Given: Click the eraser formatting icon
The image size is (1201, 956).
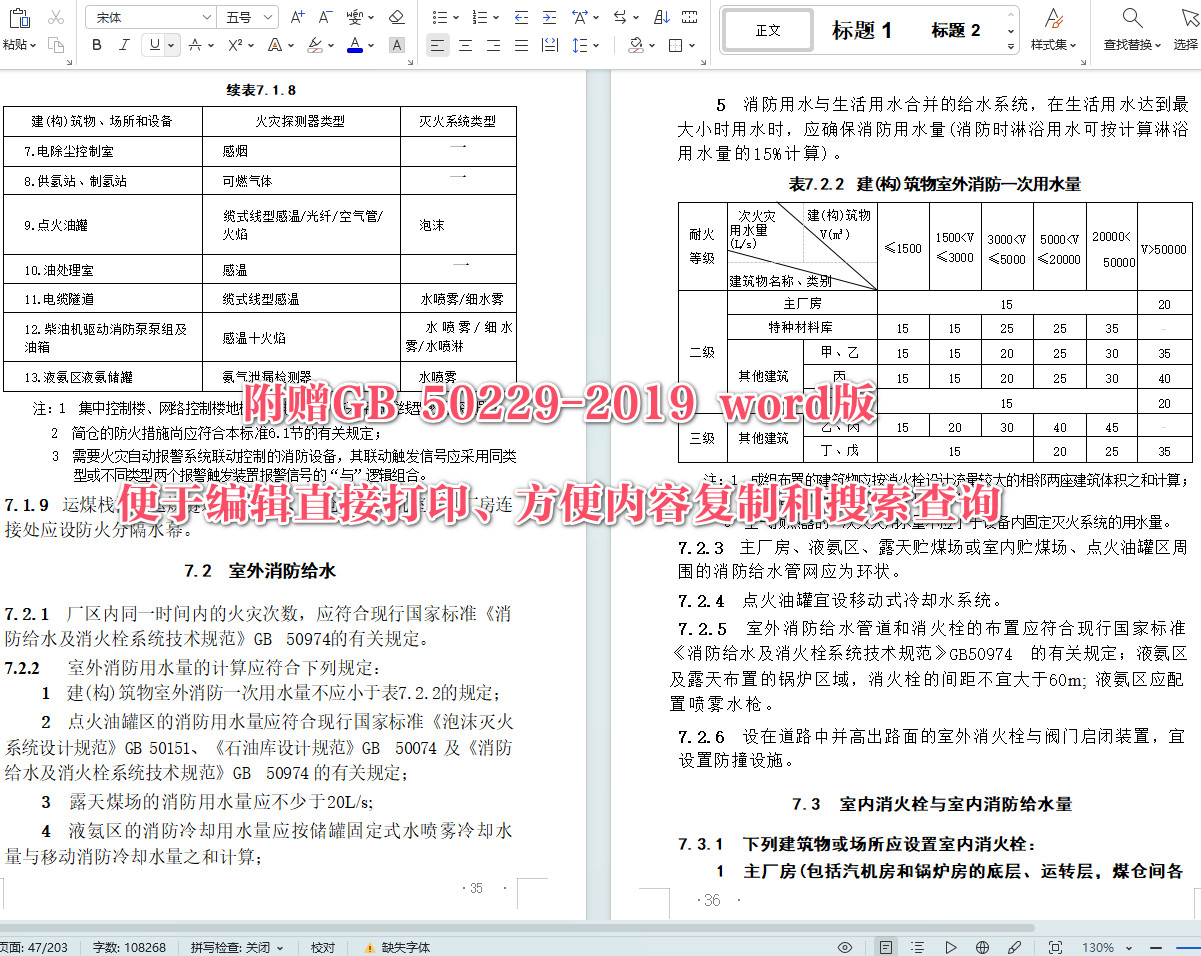Looking at the screenshot, I should click(x=396, y=16).
